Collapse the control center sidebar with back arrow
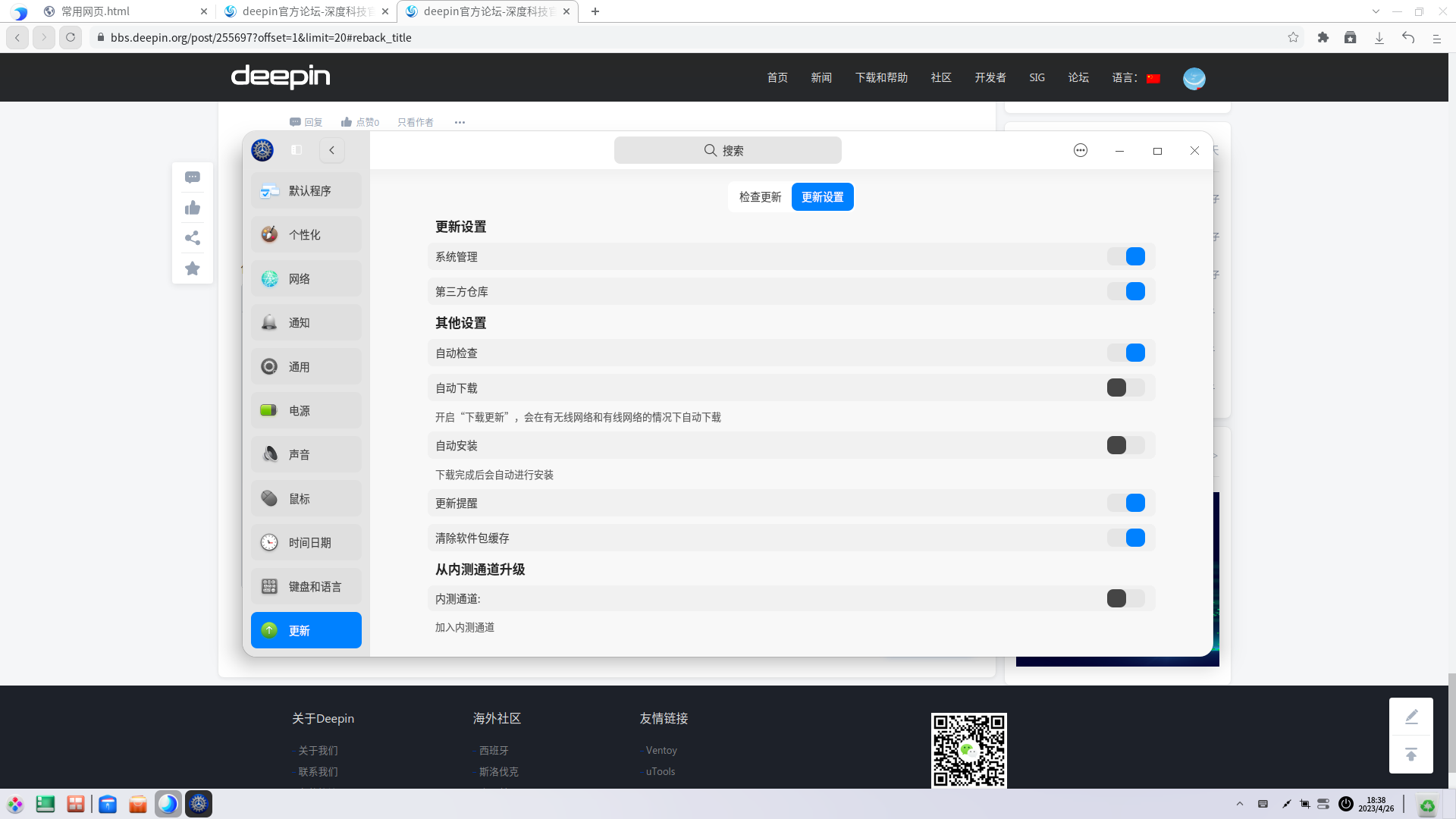The image size is (1456, 819). tap(331, 150)
